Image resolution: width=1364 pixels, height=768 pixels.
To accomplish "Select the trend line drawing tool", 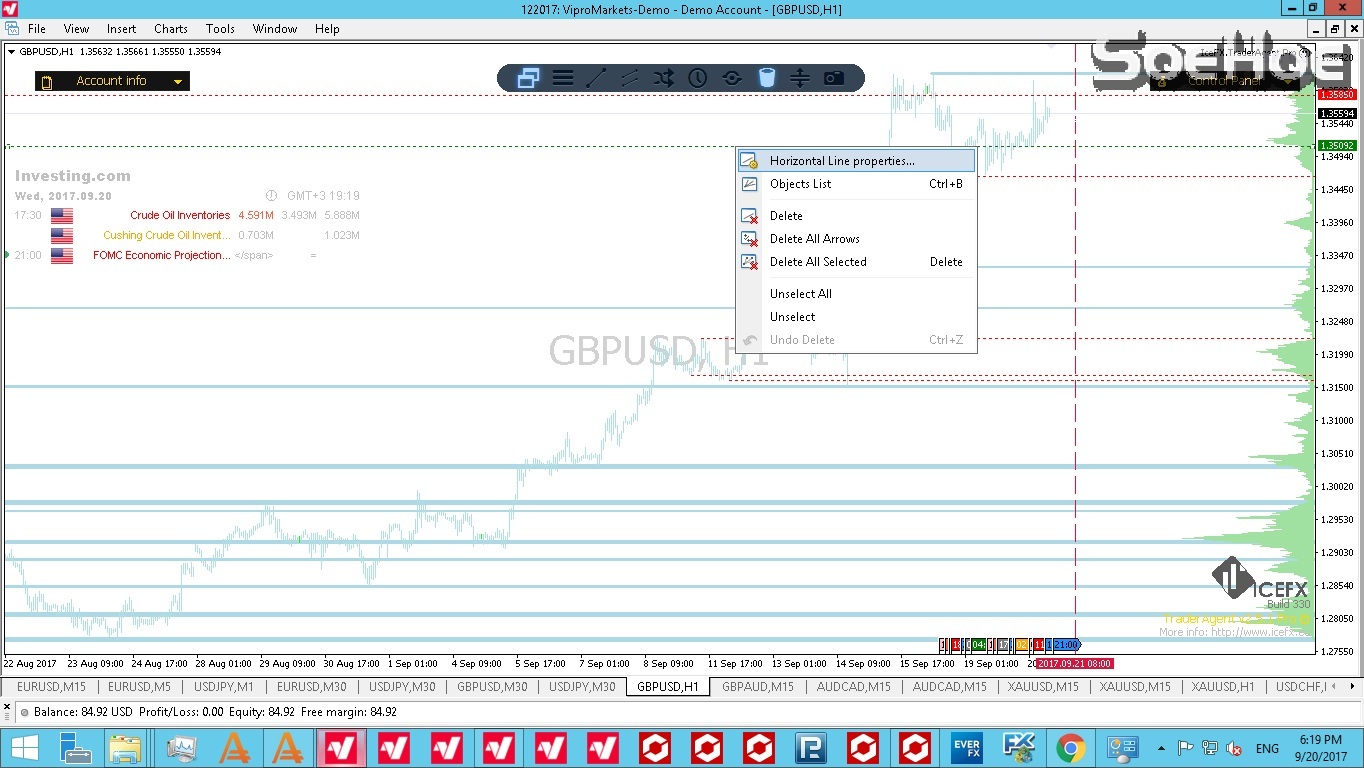I will [596, 78].
